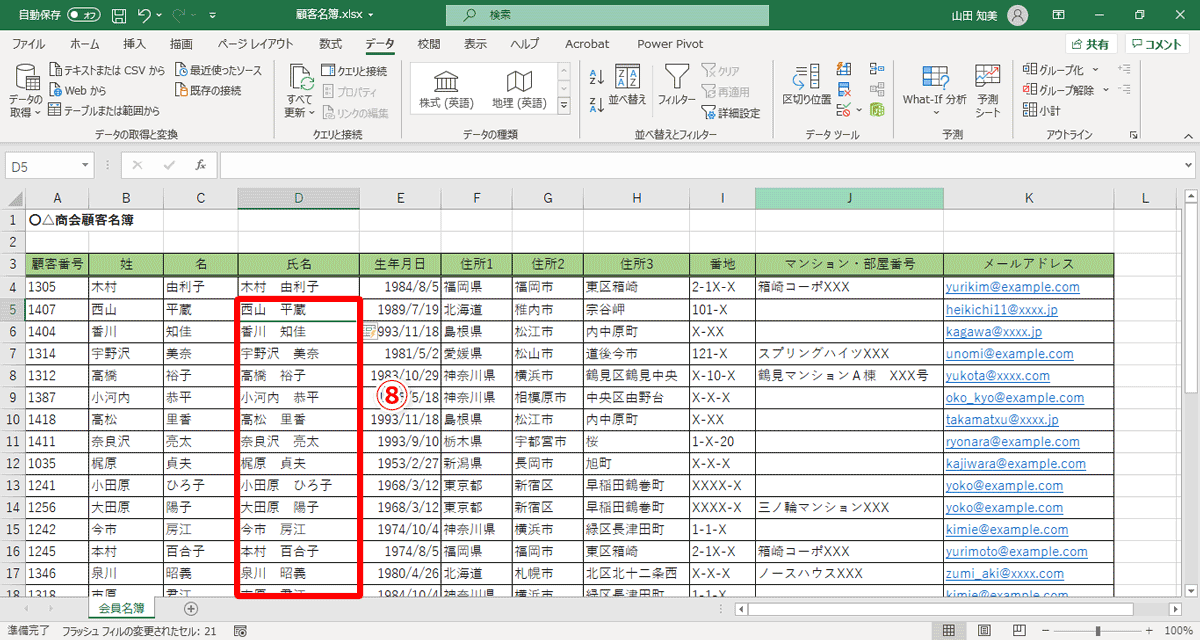
Task: Click the Flash Fill icon in Data Tools
Action: tap(843, 70)
